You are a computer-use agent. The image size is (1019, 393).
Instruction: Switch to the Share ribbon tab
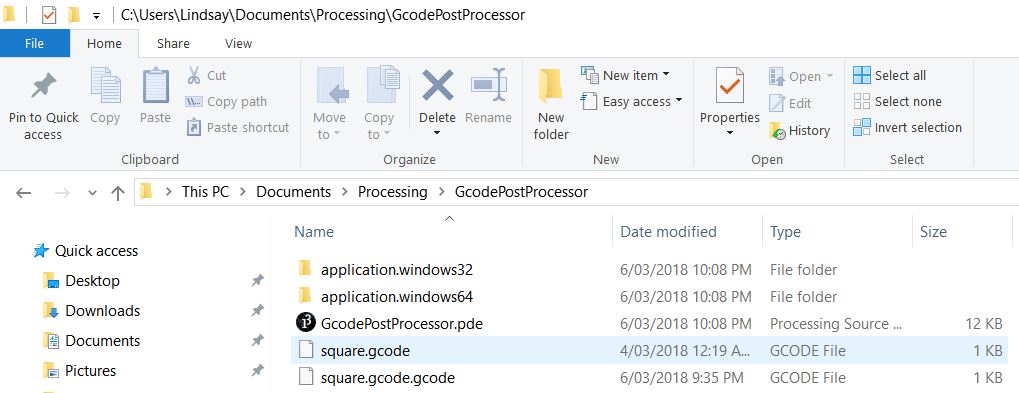pyautogui.click(x=174, y=44)
